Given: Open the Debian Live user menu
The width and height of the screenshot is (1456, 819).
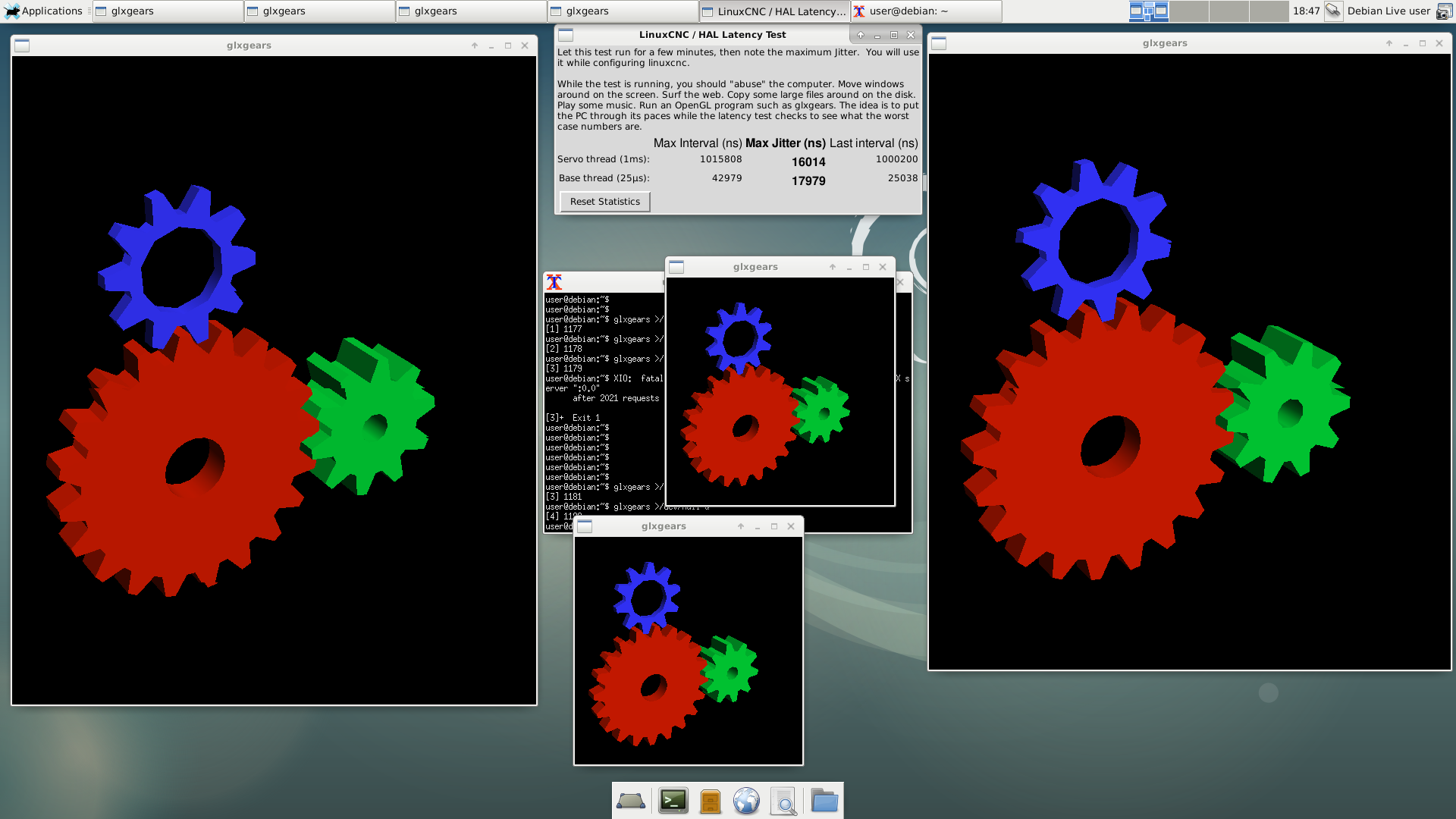Looking at the screenshot, I should 1388,11.
